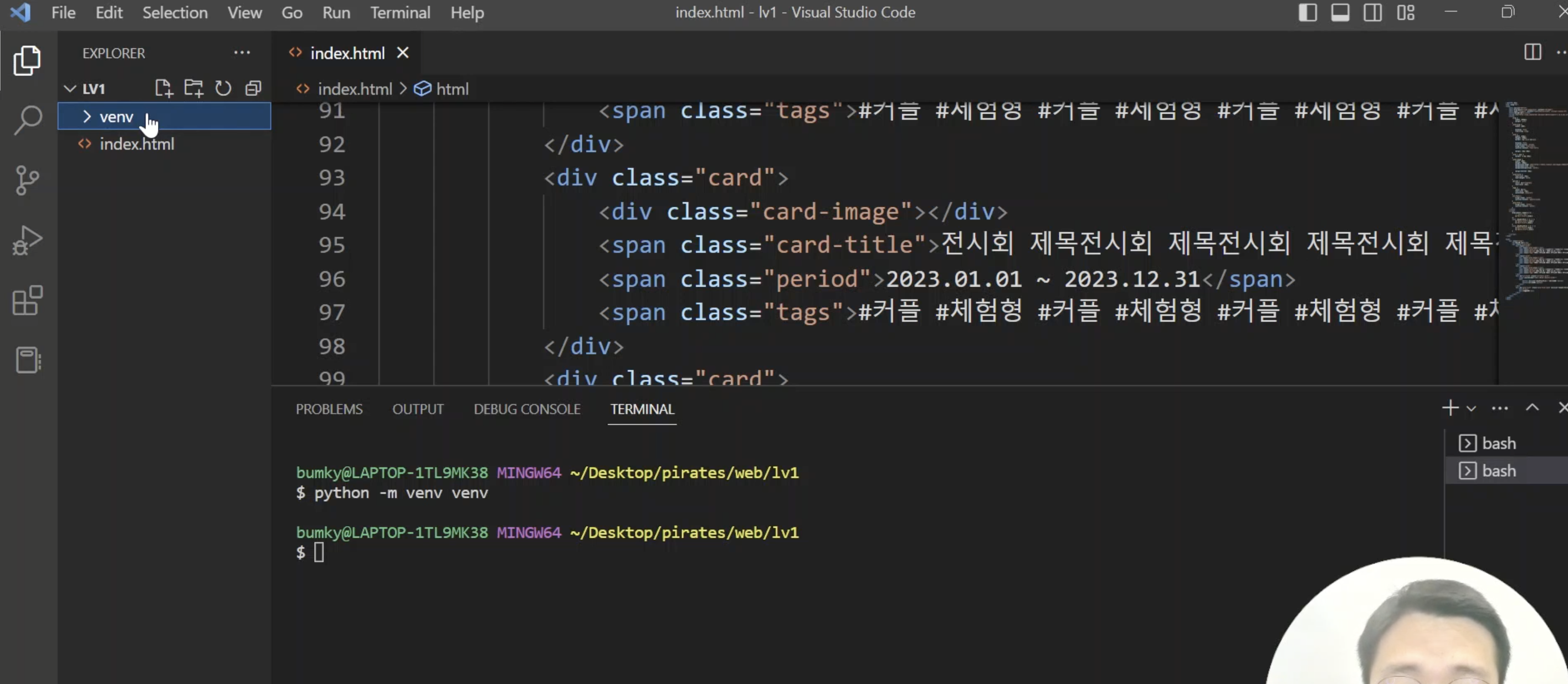The height and width of the screenshot is (684, 1568).
Task: Collapse all folders in Explorer
Action: coord(253,88)
